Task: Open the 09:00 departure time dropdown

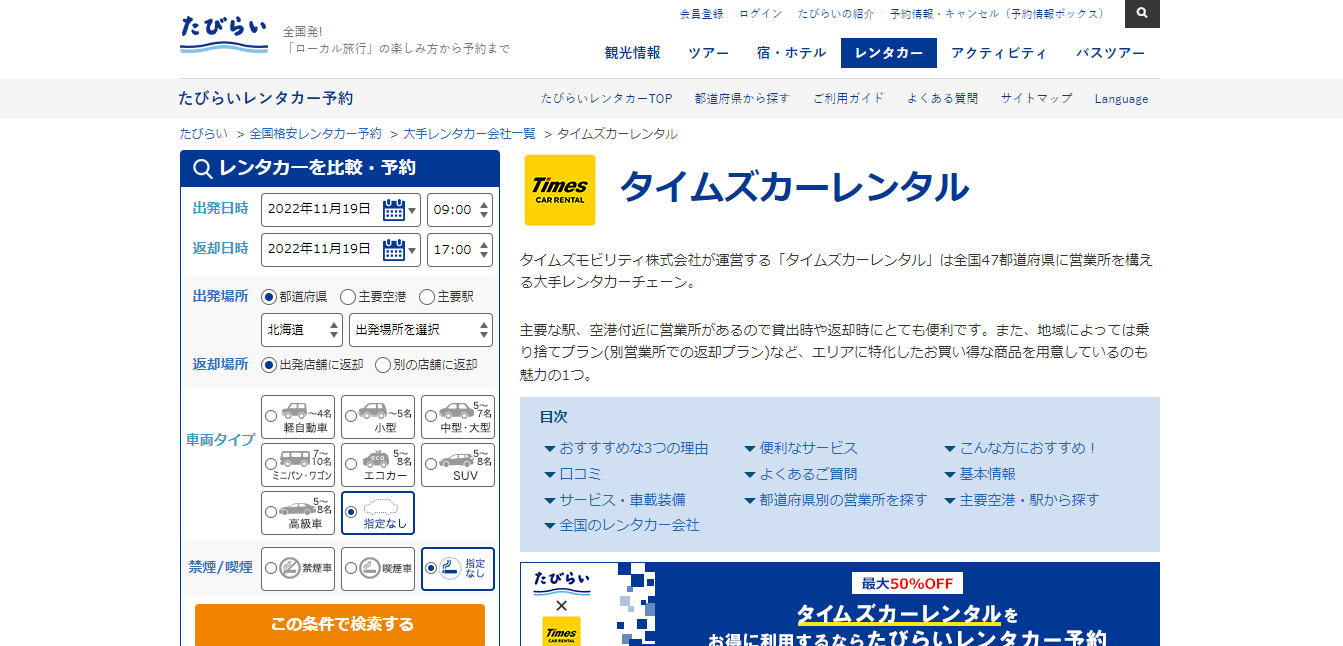Action: click(459, 210)
